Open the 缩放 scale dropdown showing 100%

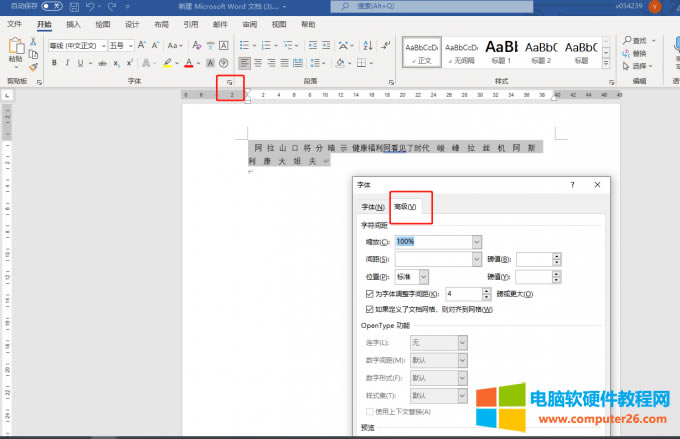[476, 241]
